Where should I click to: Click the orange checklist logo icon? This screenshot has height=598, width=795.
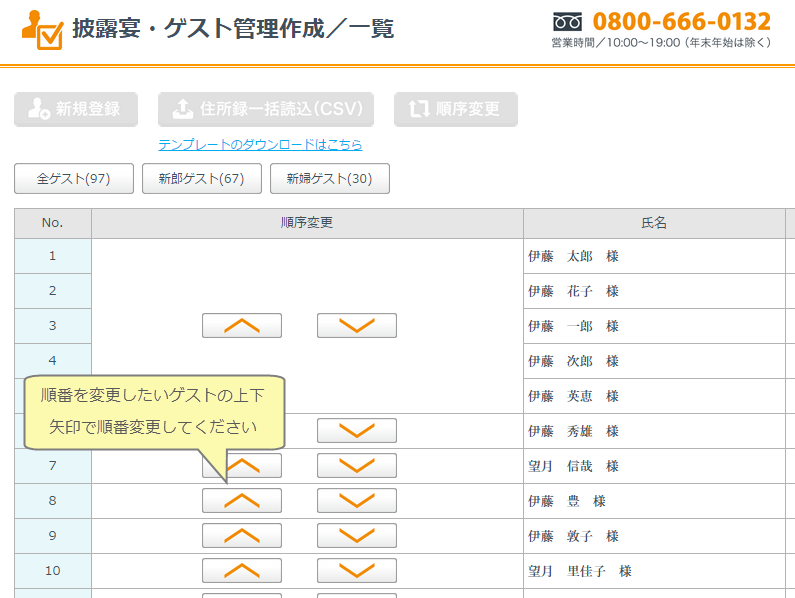[x=42, y=29]
